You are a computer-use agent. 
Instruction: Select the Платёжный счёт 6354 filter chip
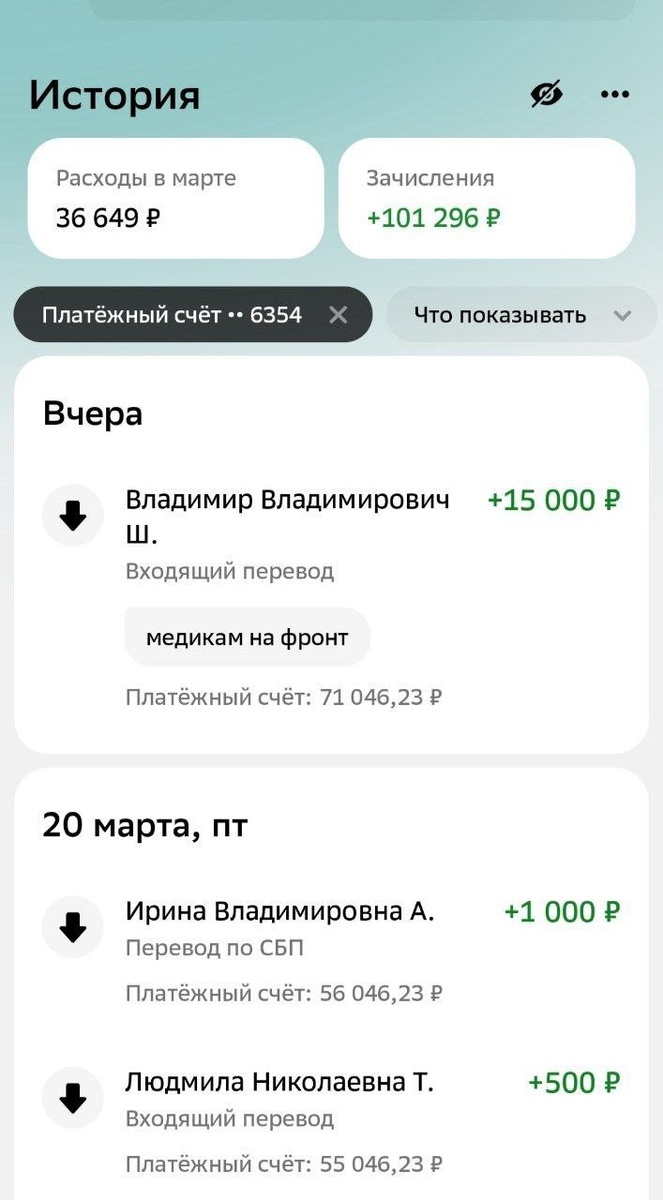pyautogui.click(x=160, y=315)
